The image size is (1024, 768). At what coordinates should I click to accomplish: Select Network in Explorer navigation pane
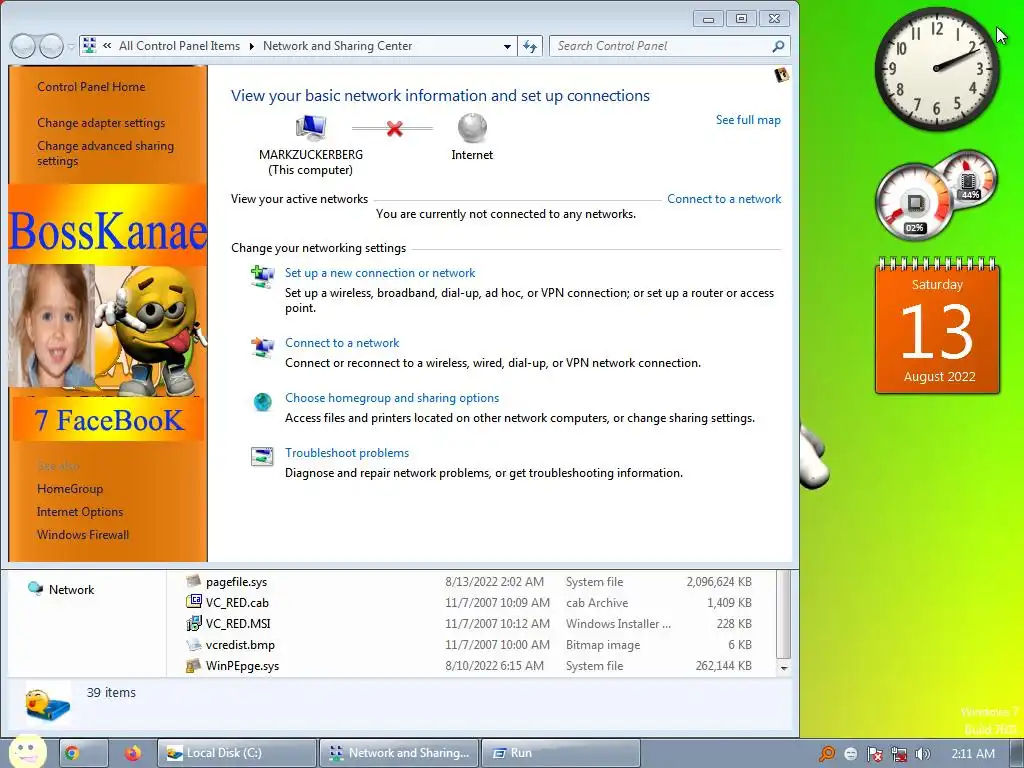point(61,589)
